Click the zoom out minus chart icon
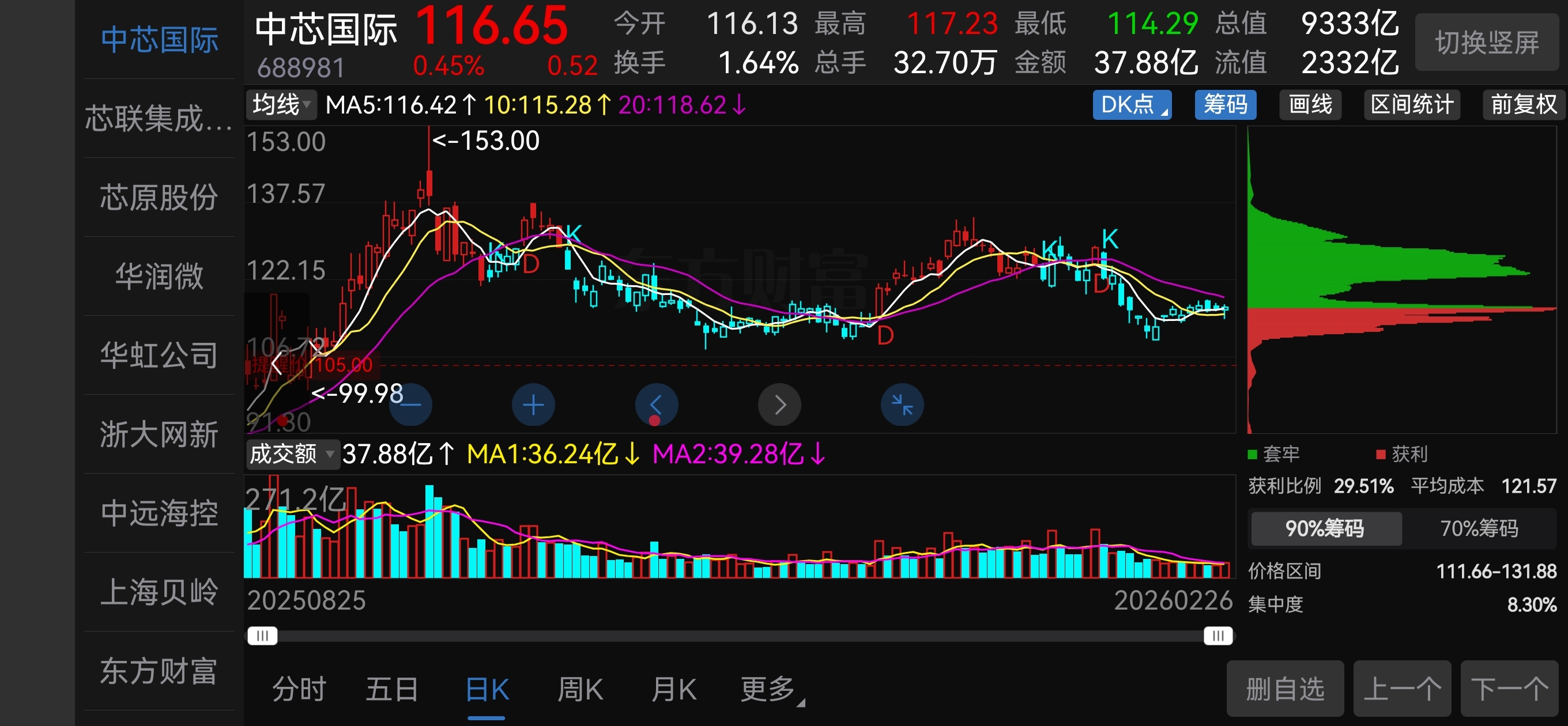 (411, 405)
